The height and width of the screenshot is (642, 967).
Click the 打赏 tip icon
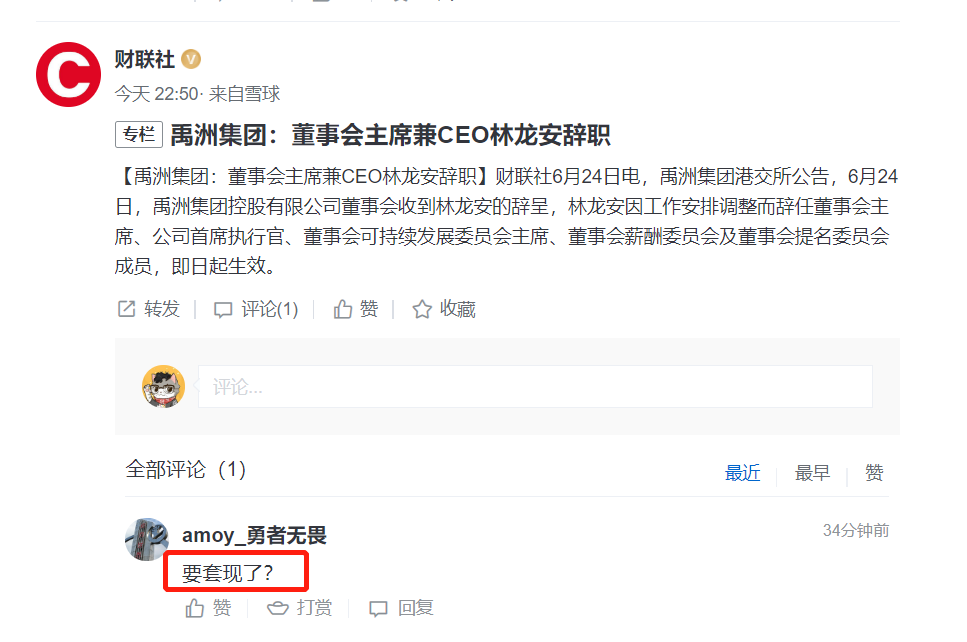pyautogui.click(x=278, y=608)
